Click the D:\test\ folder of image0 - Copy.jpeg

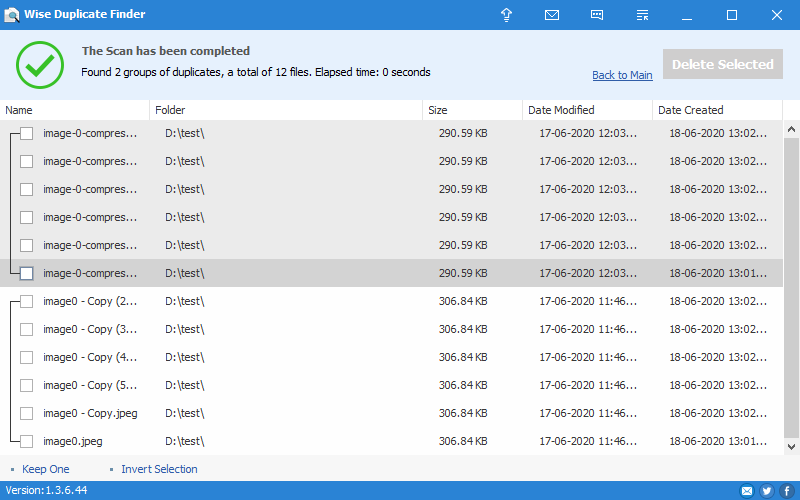[185, 413]
